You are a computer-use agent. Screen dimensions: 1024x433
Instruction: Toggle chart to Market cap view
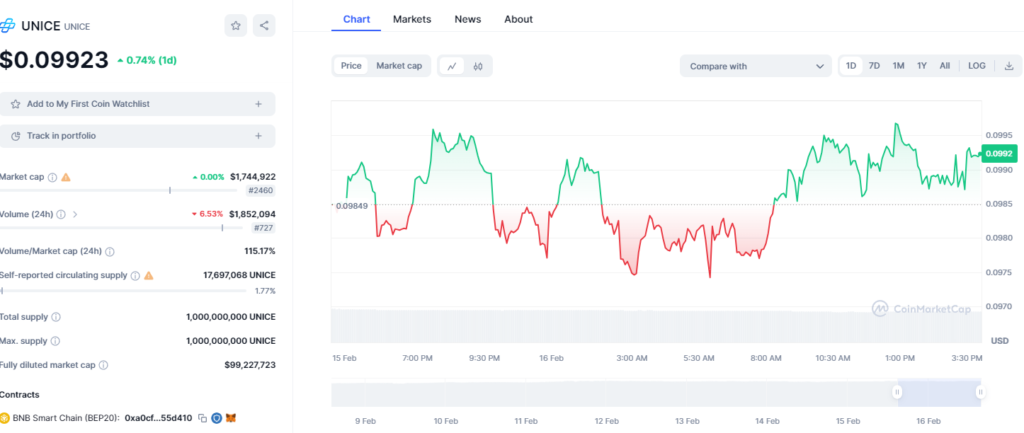[x=399, y=66]
